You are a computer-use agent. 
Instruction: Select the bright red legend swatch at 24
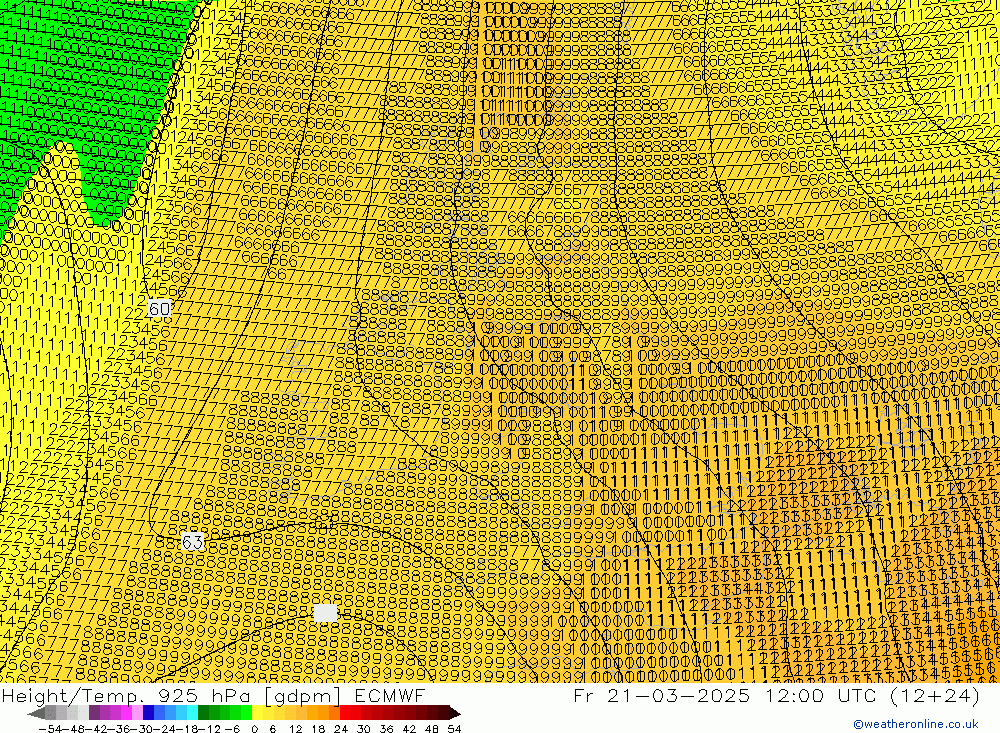tap(345, 713)
